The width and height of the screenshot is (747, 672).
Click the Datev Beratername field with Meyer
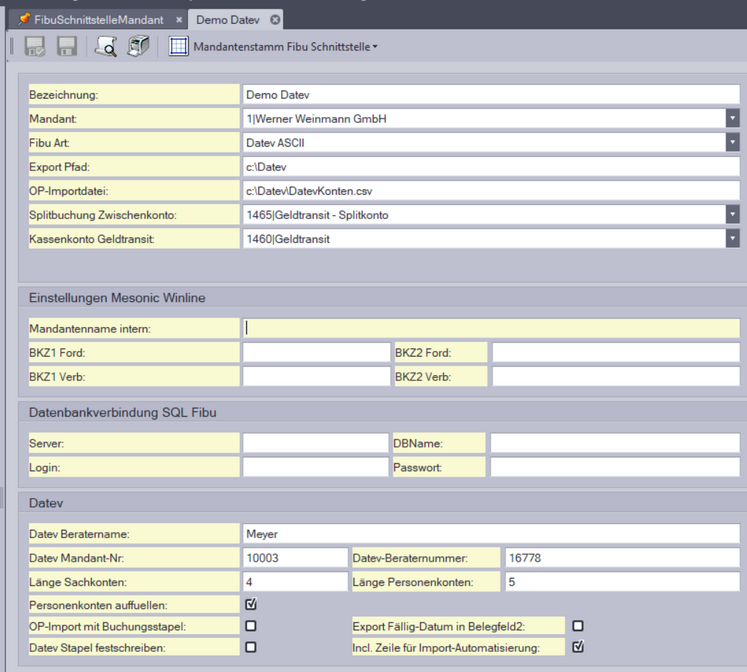coord(491,533)
